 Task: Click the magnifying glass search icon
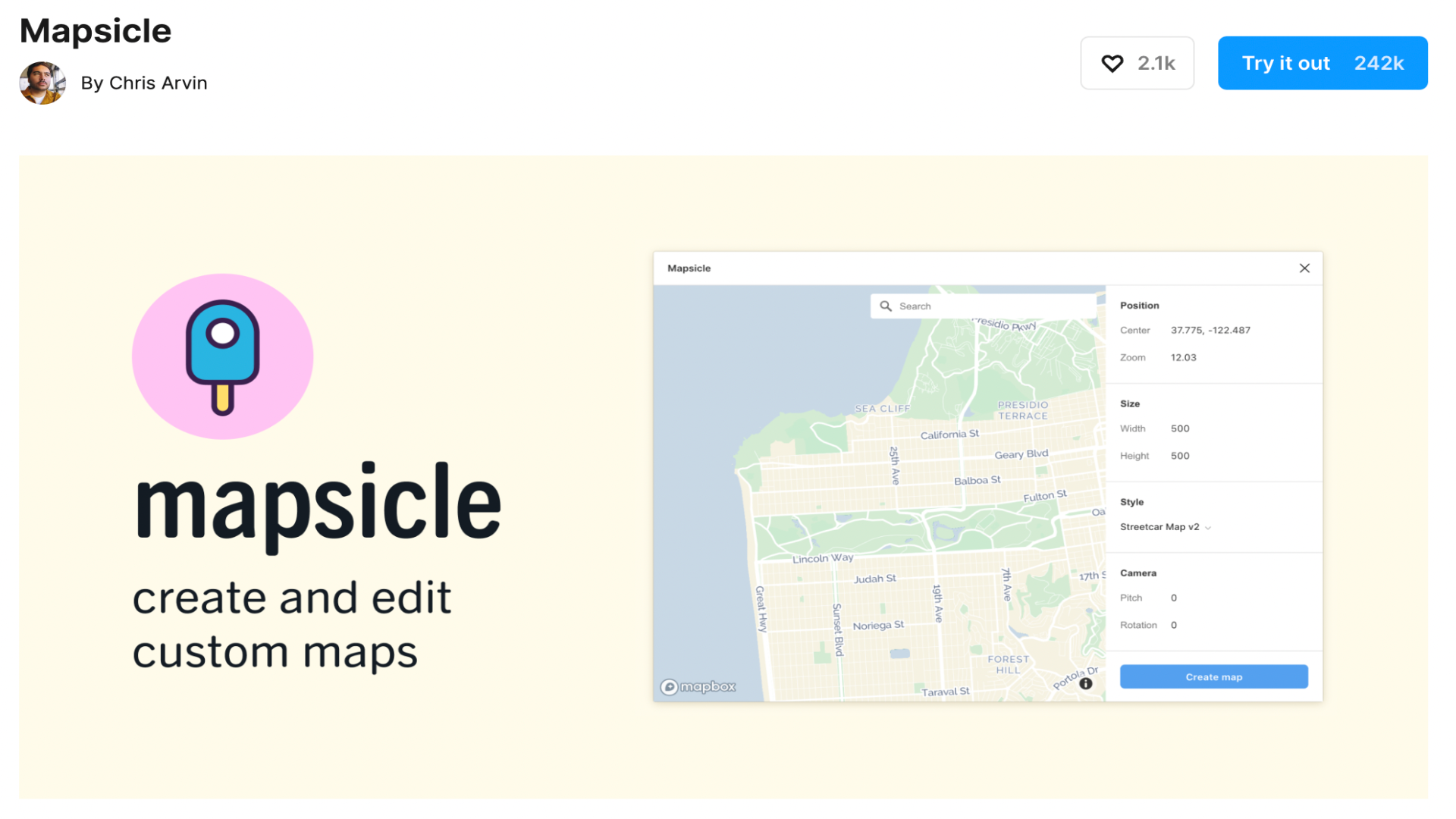coord(886,306)
